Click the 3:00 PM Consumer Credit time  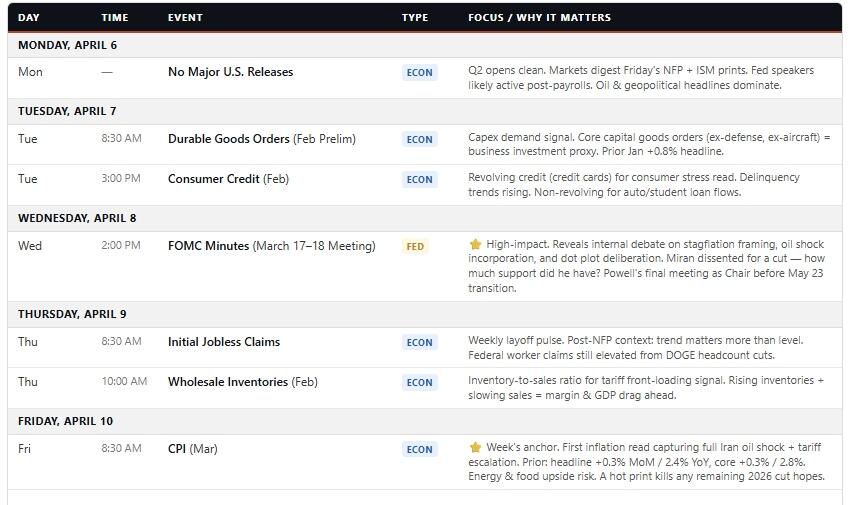(x=121, y=179)
